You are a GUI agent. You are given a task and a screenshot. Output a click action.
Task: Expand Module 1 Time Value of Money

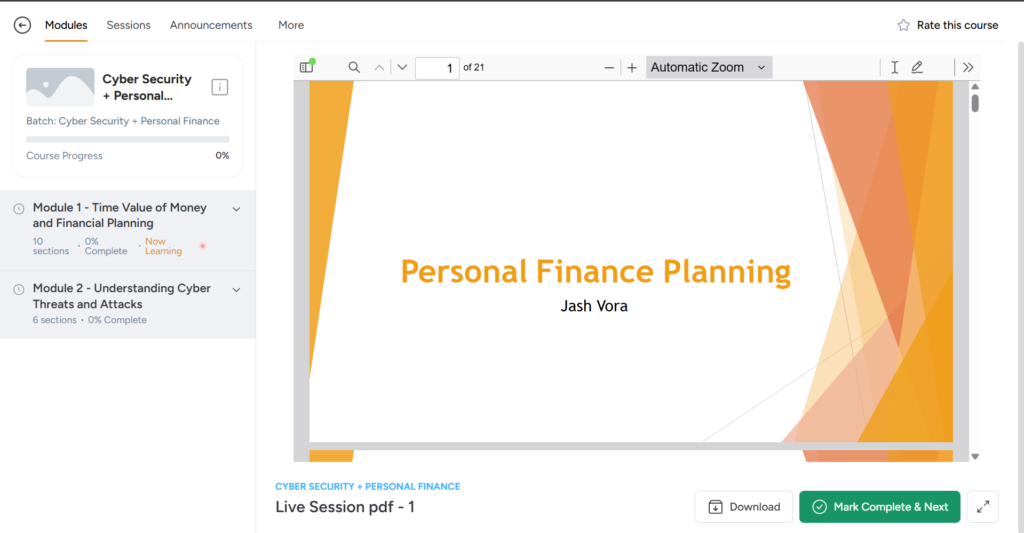tap(236, 209)
